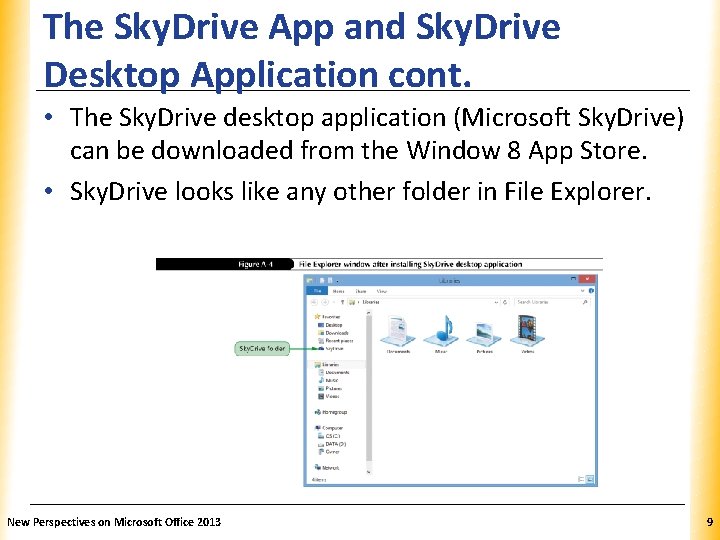
Task: Select Libraries node in navigation pane
Action: 327,365
